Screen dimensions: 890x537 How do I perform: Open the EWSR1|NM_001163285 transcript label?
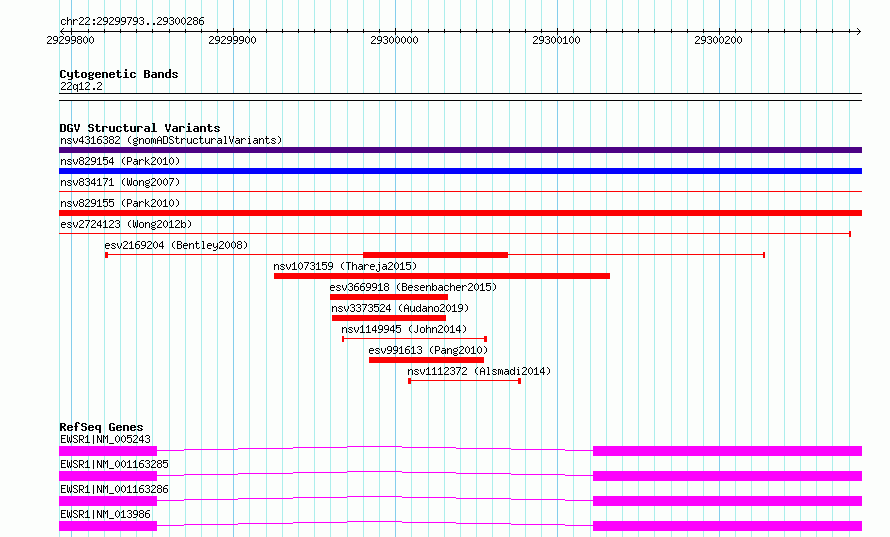[114, 464]
